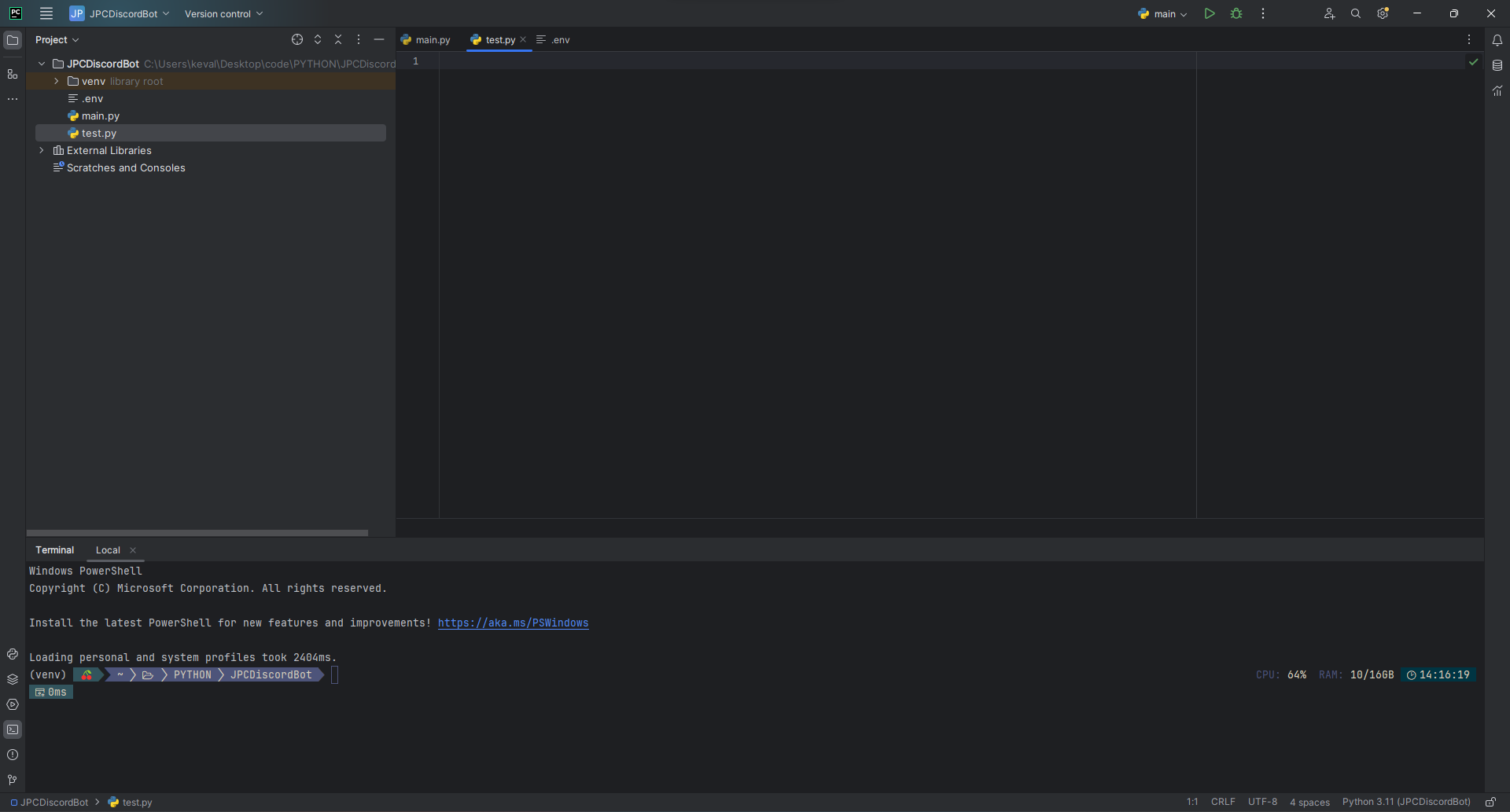The height and width of the screenshot is (812, 1510).
Task: Click the Python 3.11 interpreter selector
Action: click(1406, 802)
